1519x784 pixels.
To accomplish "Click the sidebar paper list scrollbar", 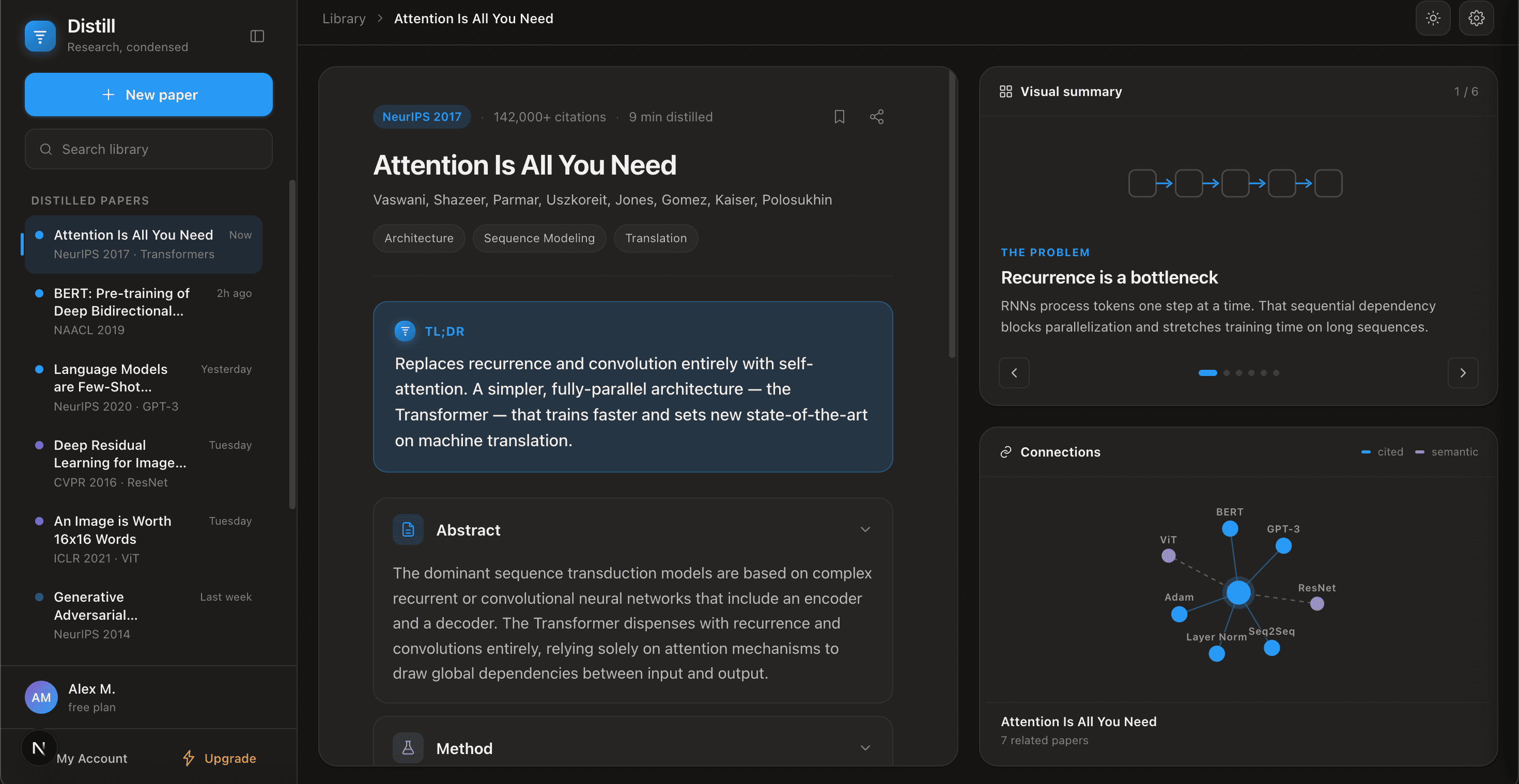I will pos(292,345).
